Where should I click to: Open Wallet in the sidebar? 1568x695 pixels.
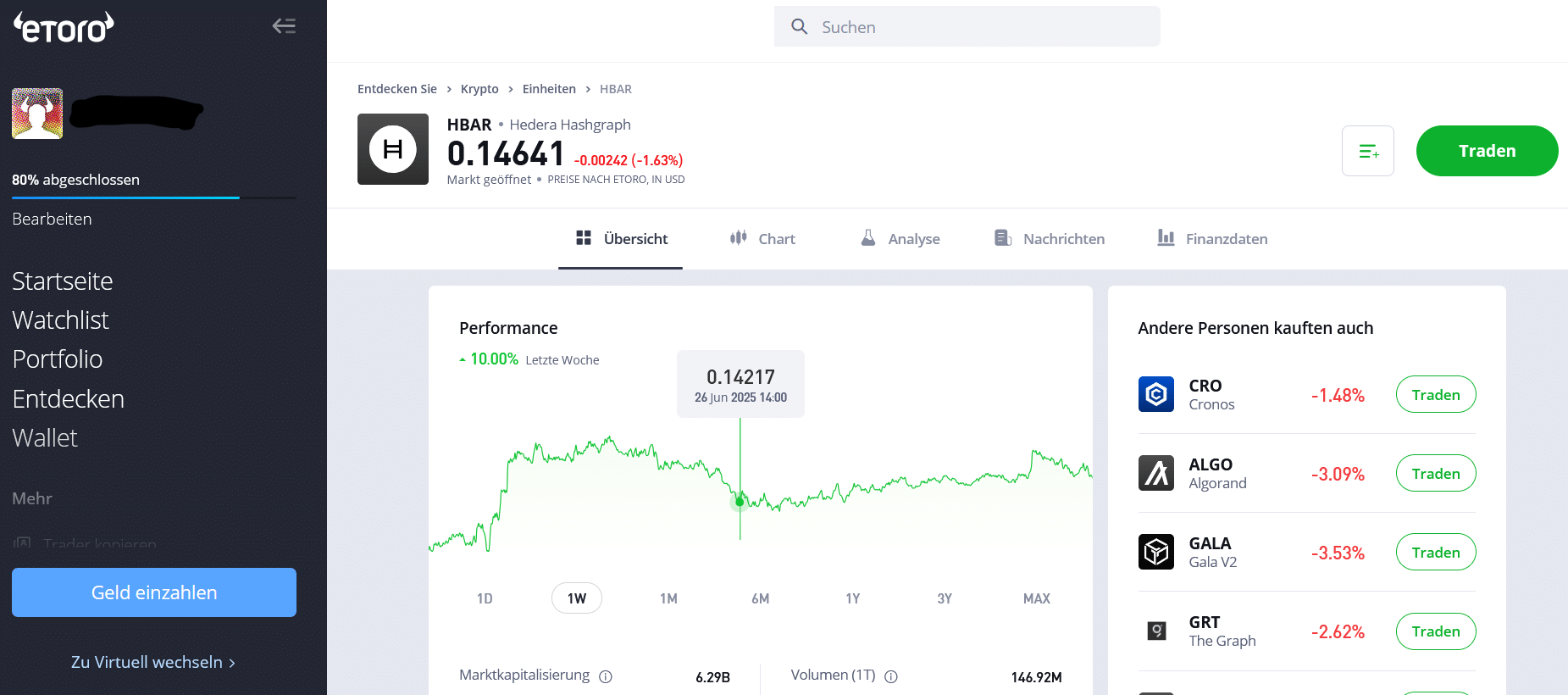[x=45, y=438]
